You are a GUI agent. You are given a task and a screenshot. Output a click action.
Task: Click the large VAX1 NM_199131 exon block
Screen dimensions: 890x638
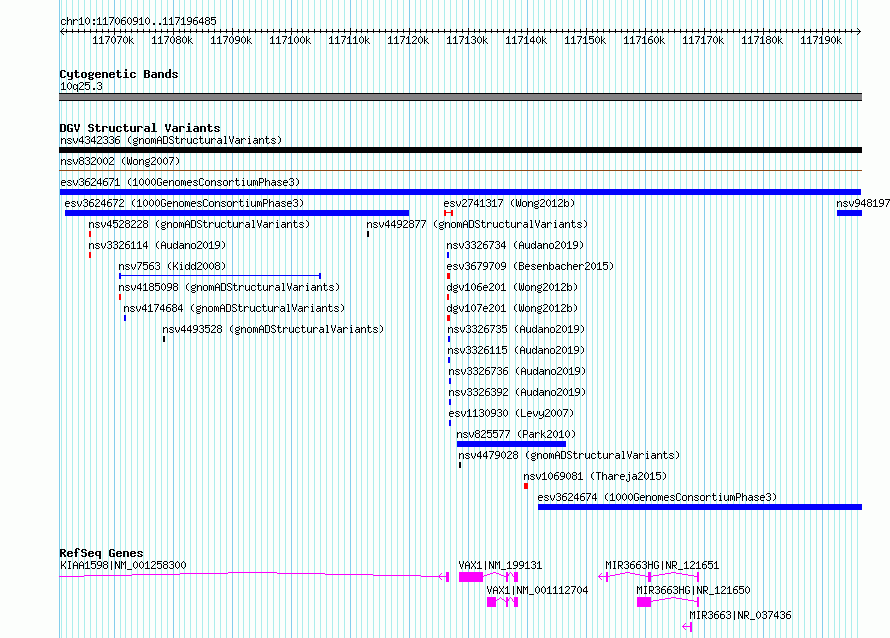click(x=471, y=577)
